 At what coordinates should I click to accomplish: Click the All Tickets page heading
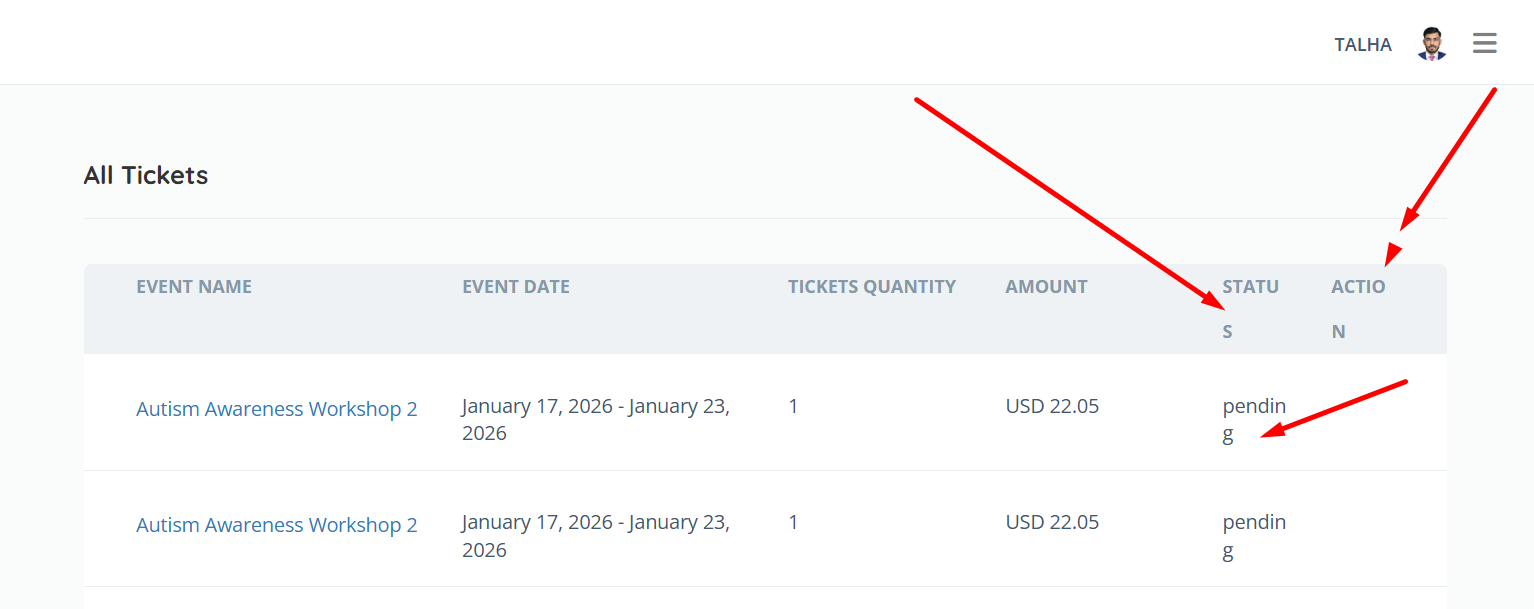point(146,176)
